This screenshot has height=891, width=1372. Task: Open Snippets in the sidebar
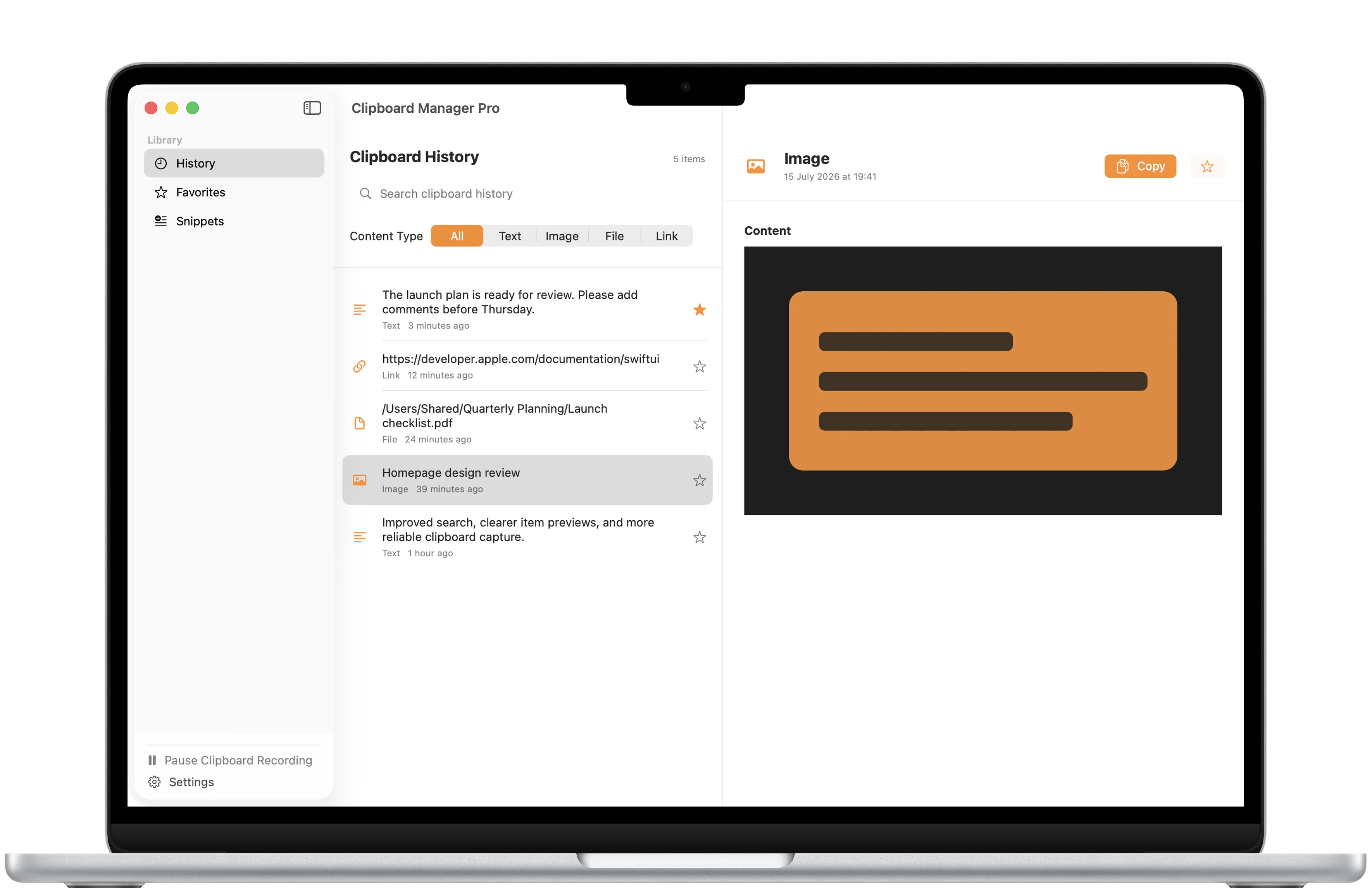coord(233,221)
